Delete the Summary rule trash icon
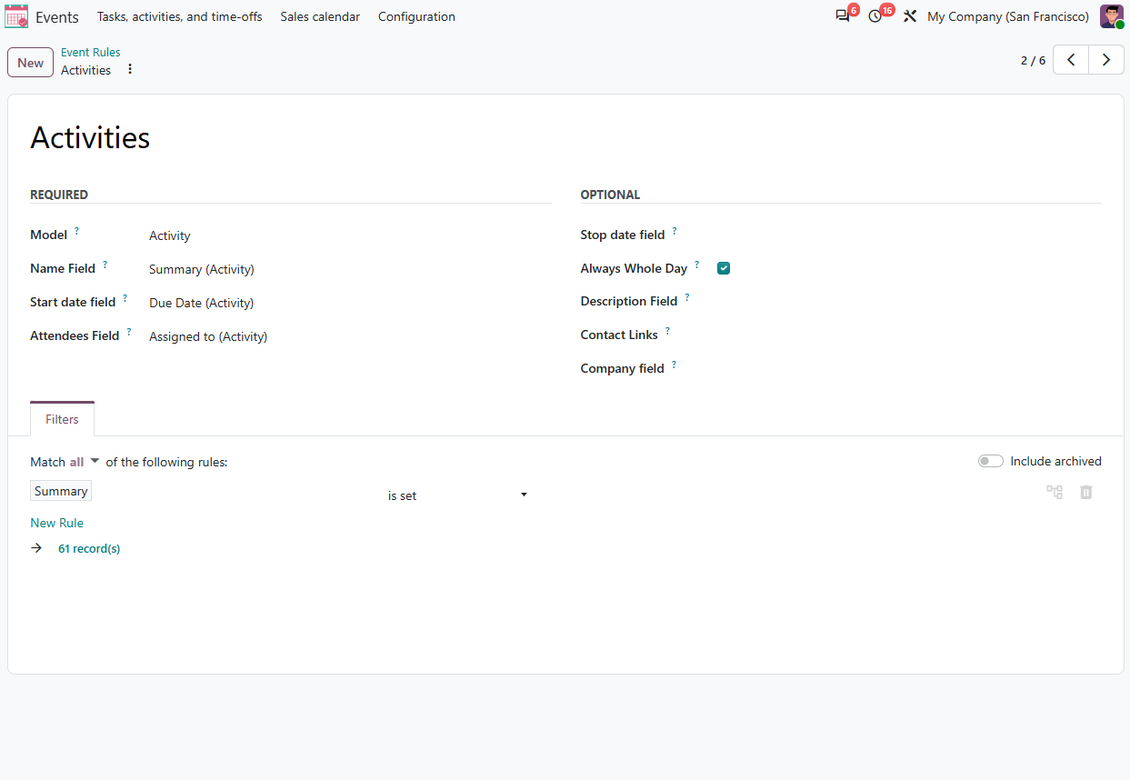 click(x=1086, y=492)
